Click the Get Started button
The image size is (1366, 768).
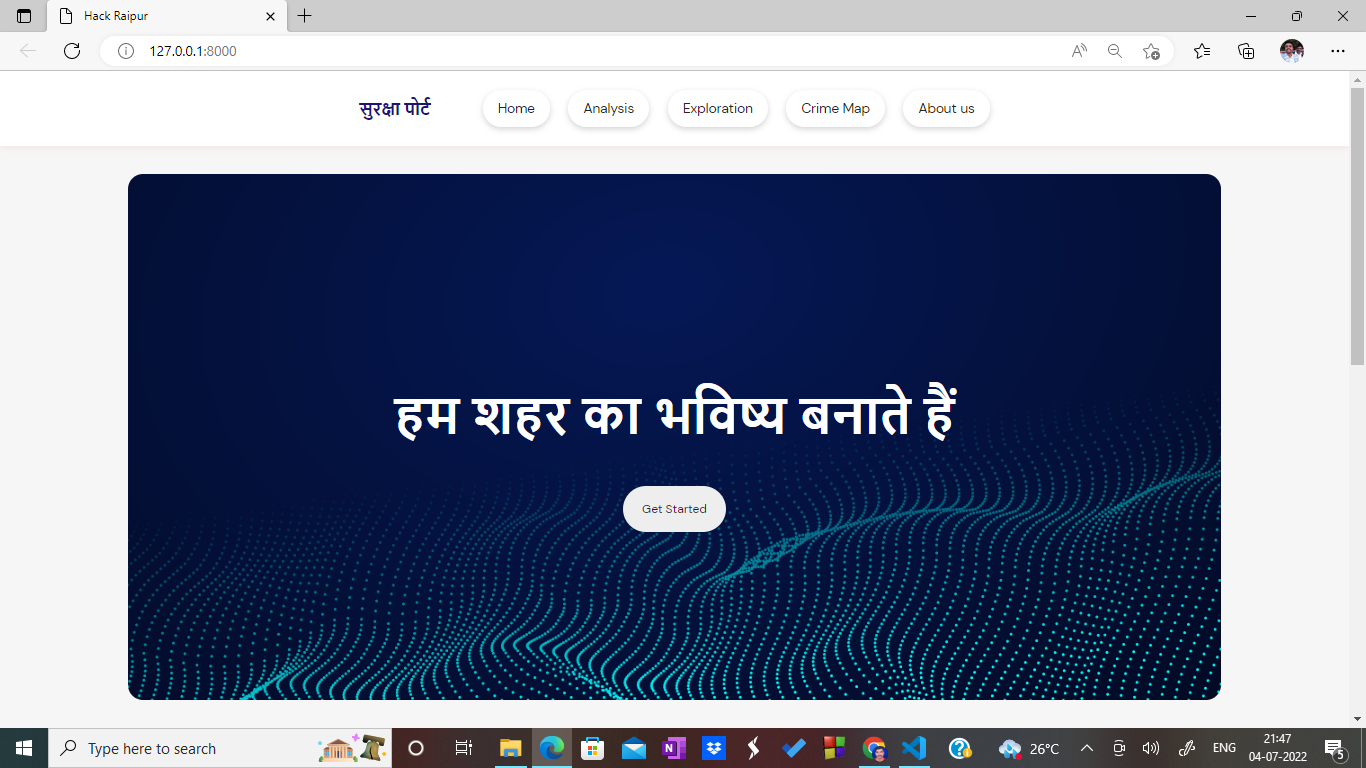(674, 509)
